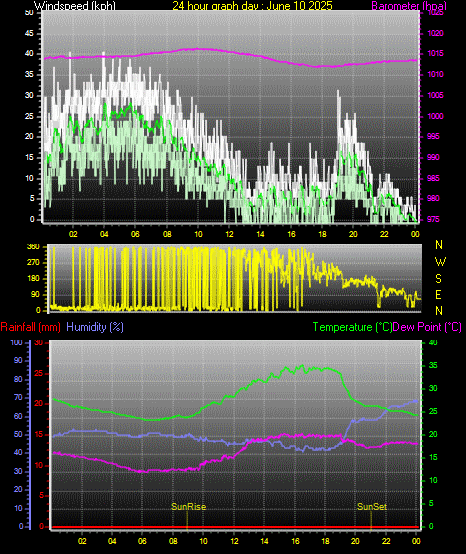Click the 270 wind direction degree value
The image size is (466, 554).
click(x=33, y=263)
